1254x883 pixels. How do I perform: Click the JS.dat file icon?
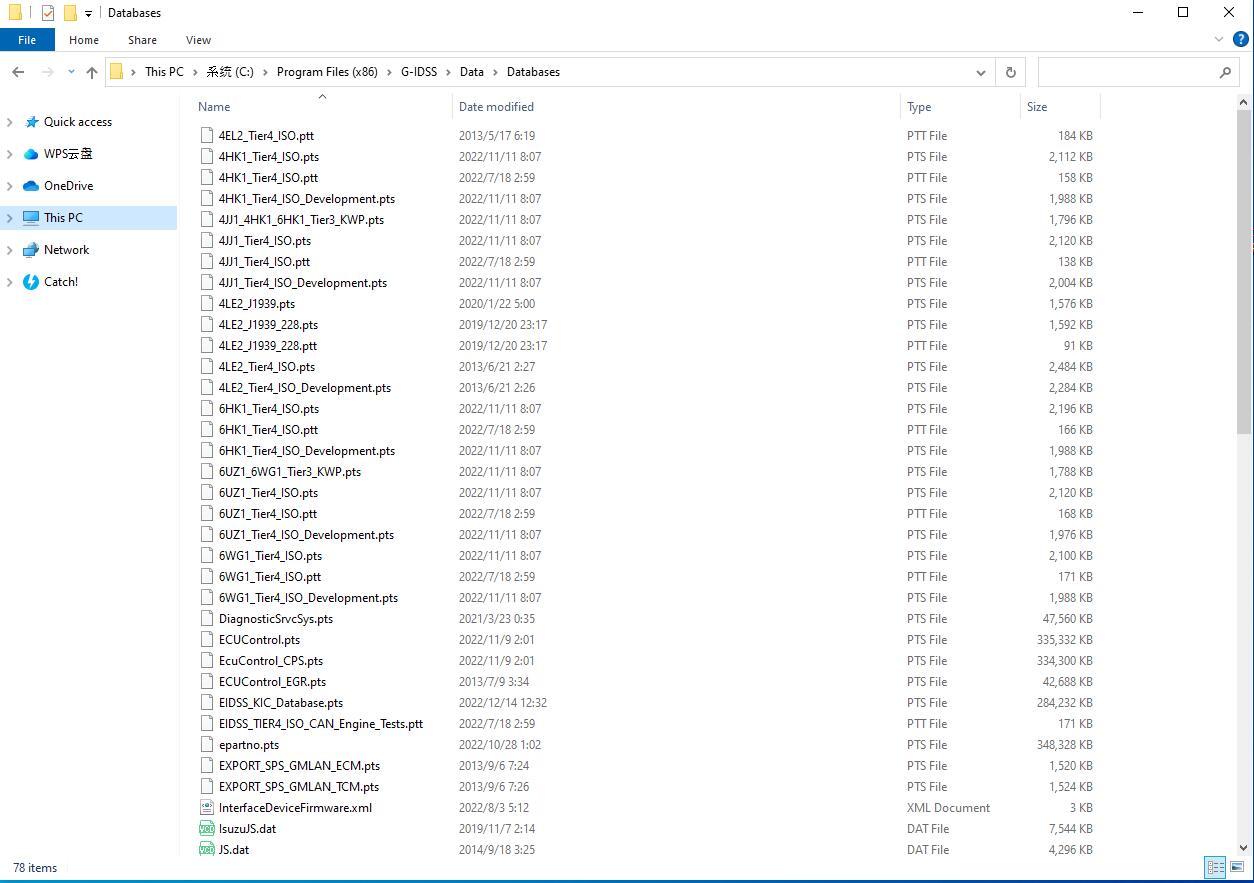tap(207, 850)
